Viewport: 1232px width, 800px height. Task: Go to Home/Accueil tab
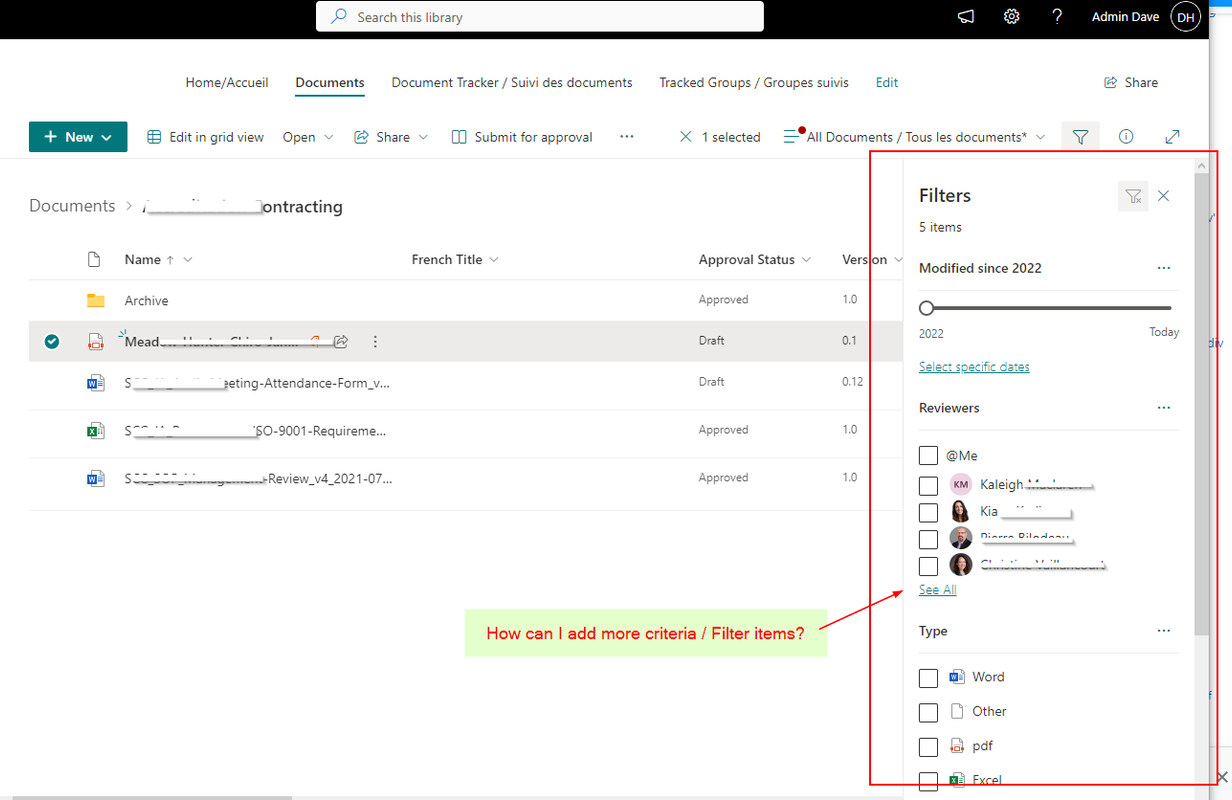point(227,83)
